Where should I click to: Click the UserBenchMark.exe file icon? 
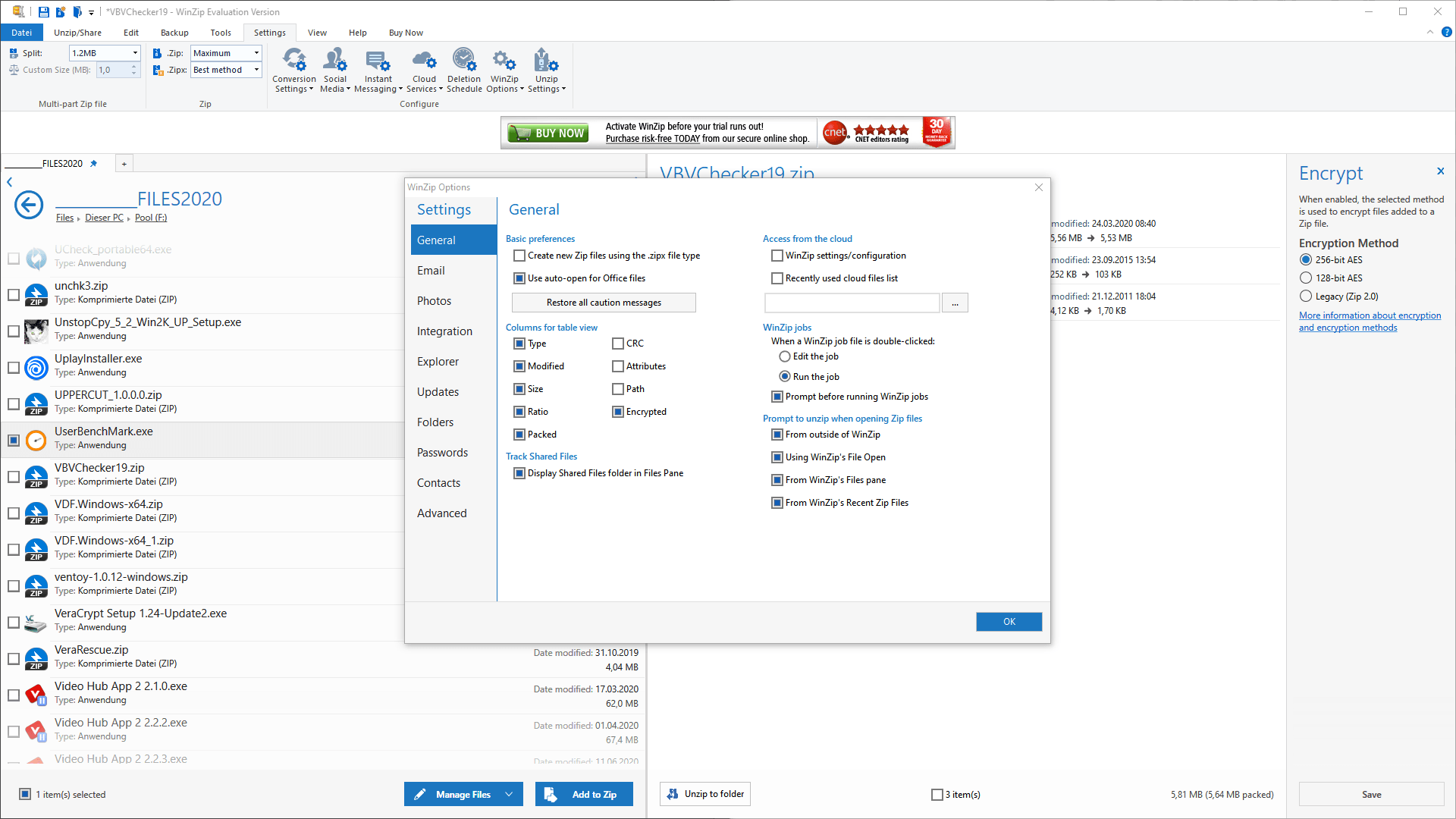pyautogui.click(x=36, y=440)
